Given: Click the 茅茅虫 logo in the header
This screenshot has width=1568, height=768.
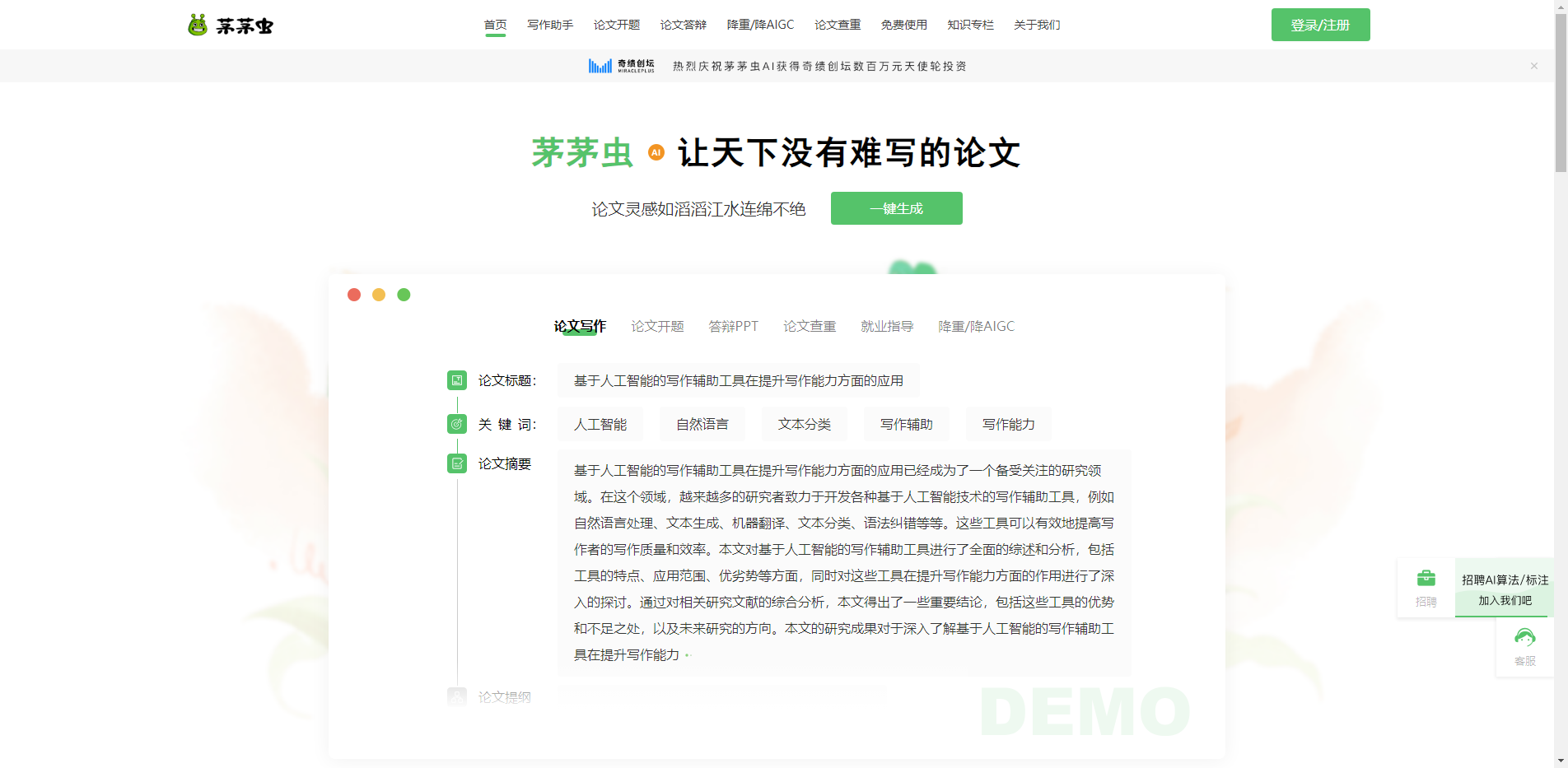Looking at the screenshot, I should (x=230, y=26).
